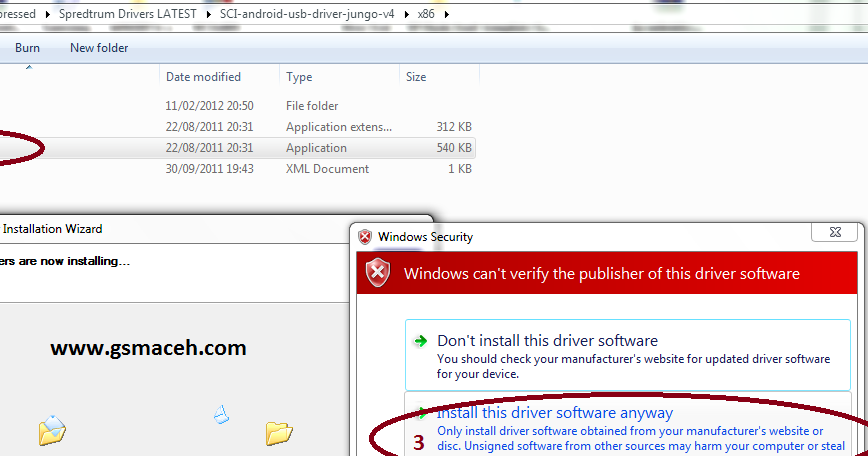Image resolution: width=868 pixels, height=456 pixels.
Task: Click the envelope folder icon in the Installation Wizard
Action: click(x=53, y=430)
